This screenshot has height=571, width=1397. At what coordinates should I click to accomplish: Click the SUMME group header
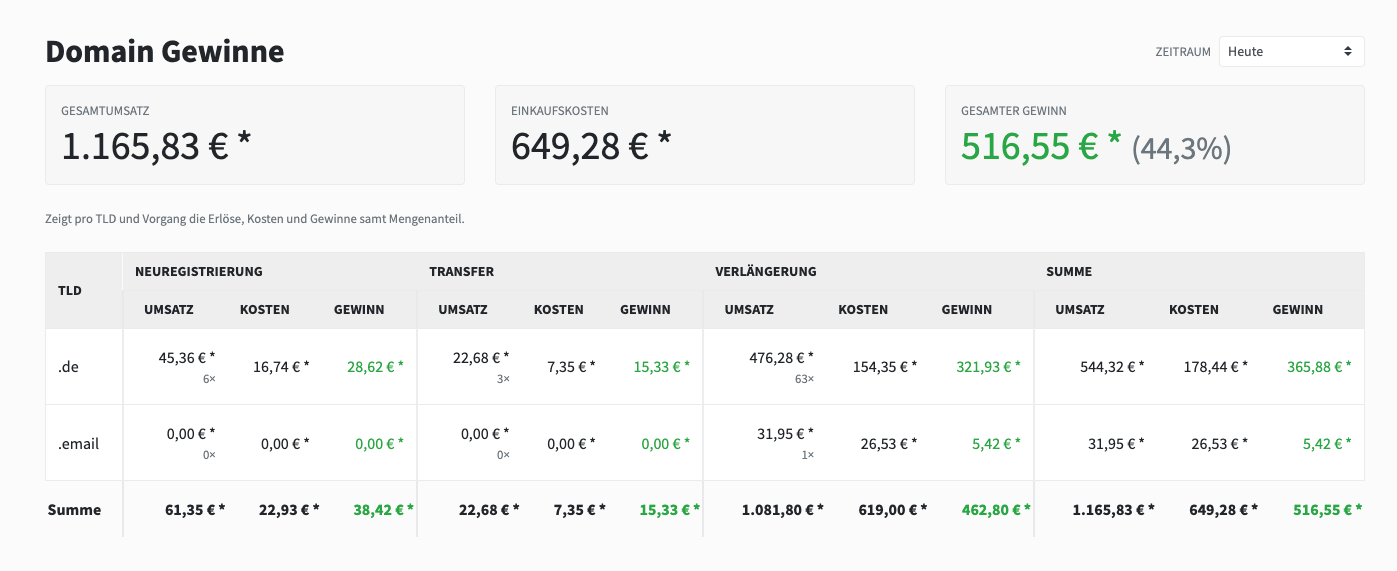1069,271
